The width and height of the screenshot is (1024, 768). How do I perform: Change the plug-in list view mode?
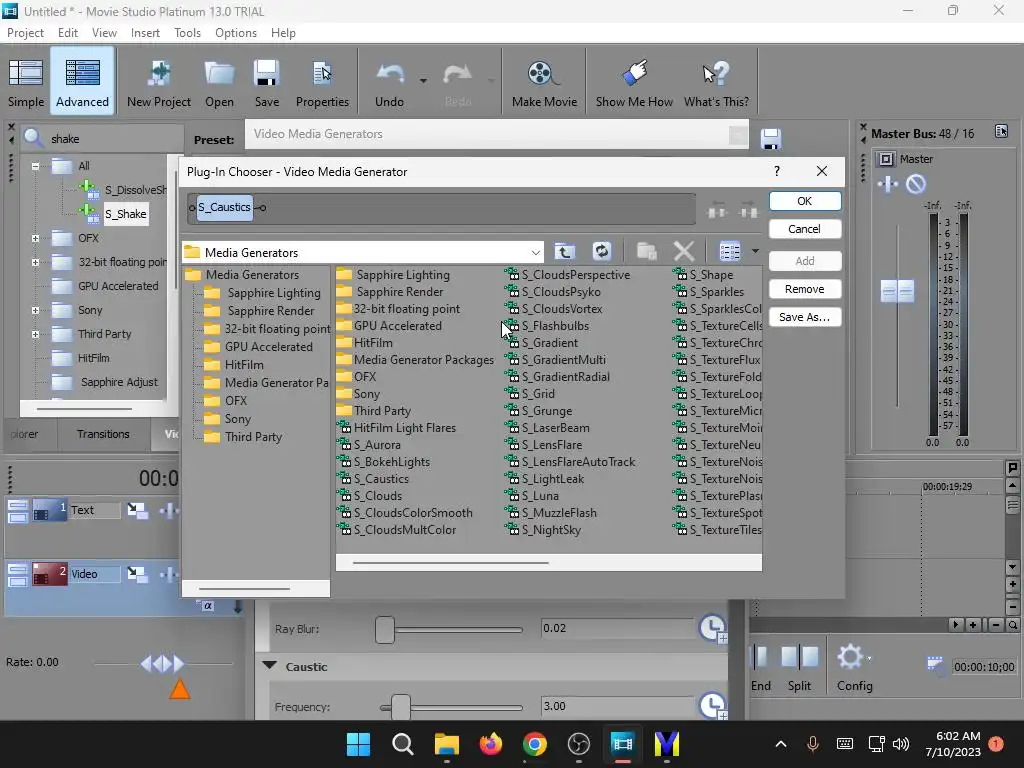pos(729,251)
